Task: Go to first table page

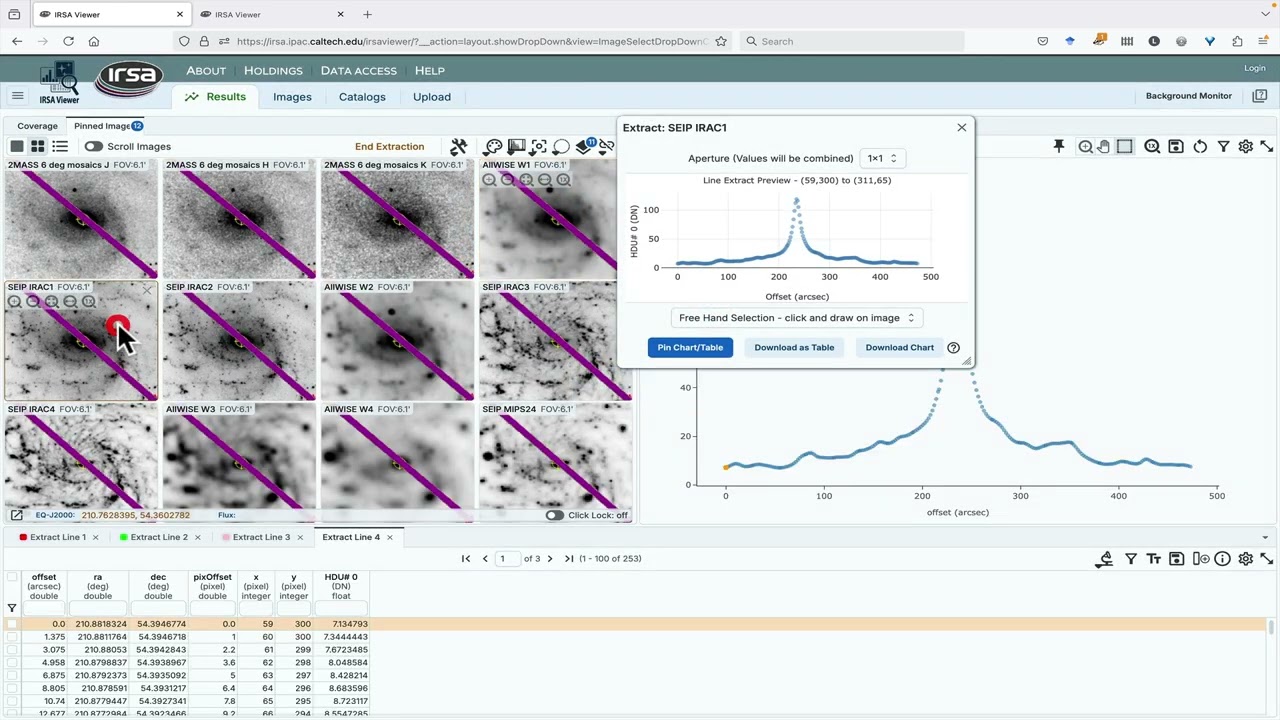Action: [x=466, y=559]
